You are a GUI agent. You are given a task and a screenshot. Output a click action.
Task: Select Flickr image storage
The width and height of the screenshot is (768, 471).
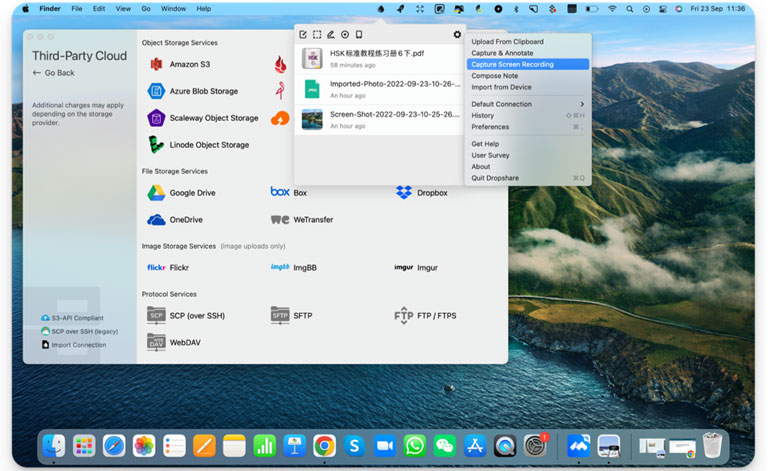click(168, 268)
